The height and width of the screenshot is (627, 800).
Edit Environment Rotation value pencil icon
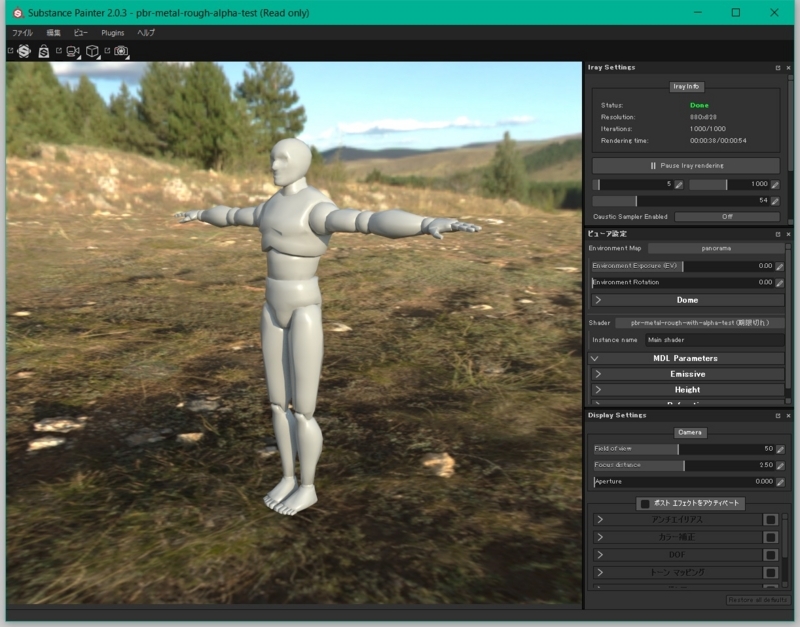(780, 283)
